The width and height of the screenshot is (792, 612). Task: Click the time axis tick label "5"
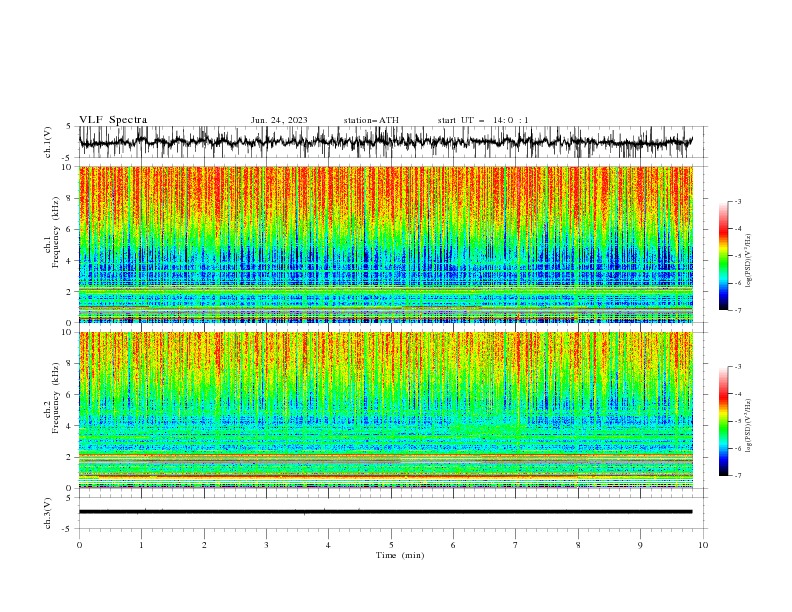[x=391, y=545]
